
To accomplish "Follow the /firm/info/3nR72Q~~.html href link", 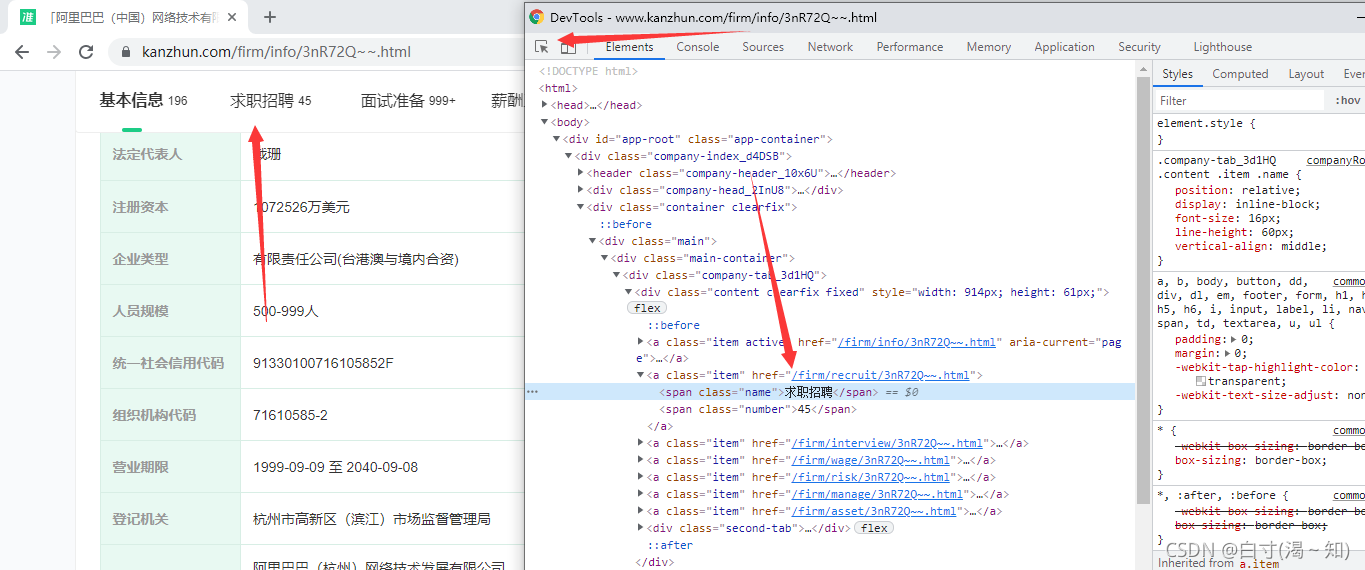I will [x=917, y=342].
